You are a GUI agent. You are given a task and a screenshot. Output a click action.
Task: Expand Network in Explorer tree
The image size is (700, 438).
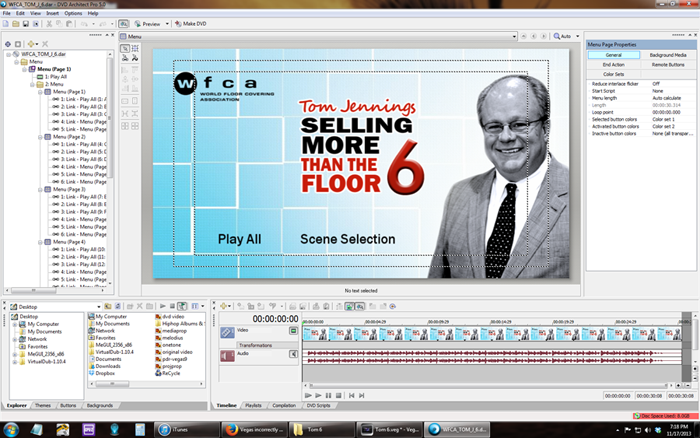point(15,339)
